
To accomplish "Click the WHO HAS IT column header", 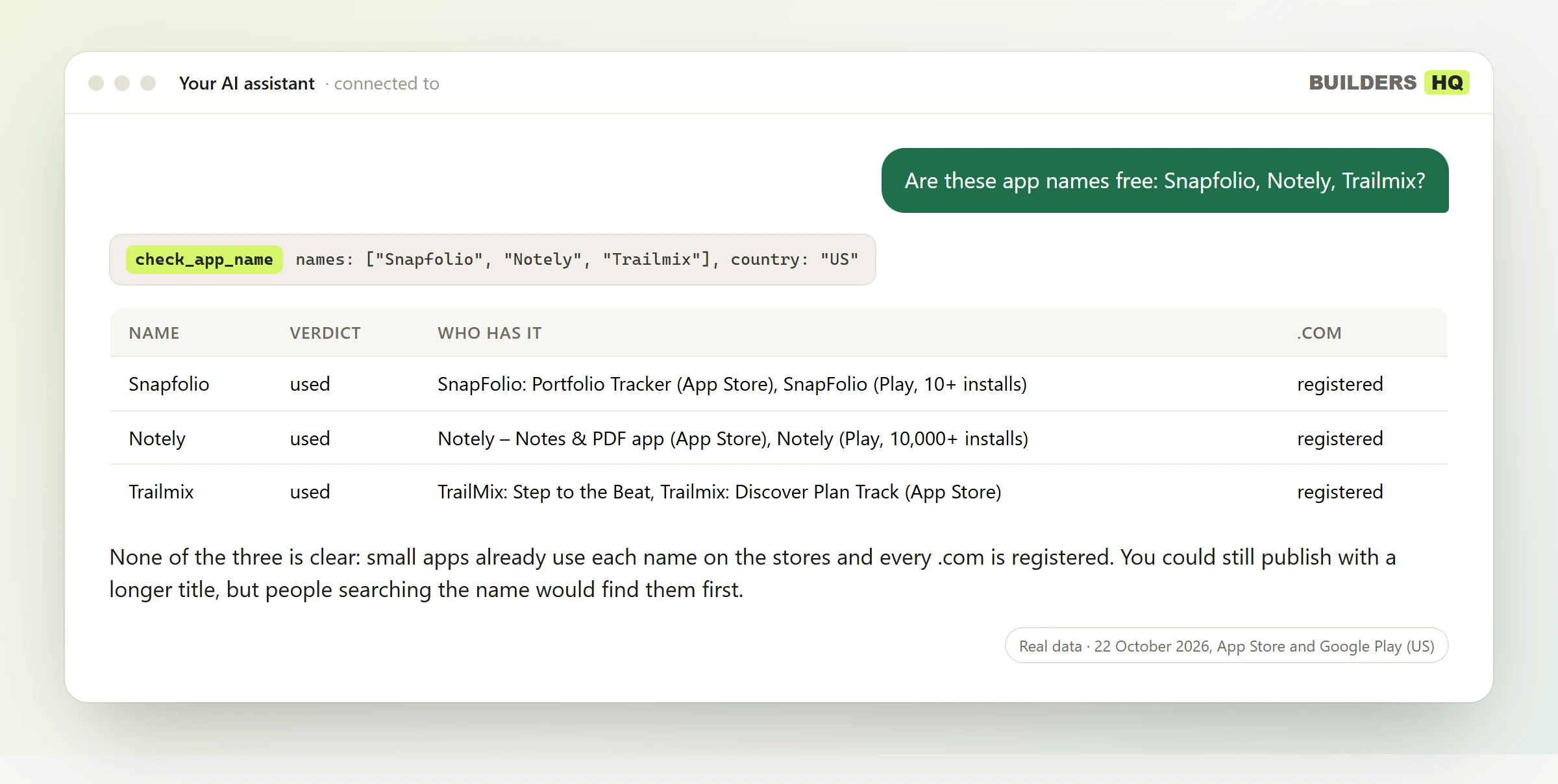I will tap(489, 333).
